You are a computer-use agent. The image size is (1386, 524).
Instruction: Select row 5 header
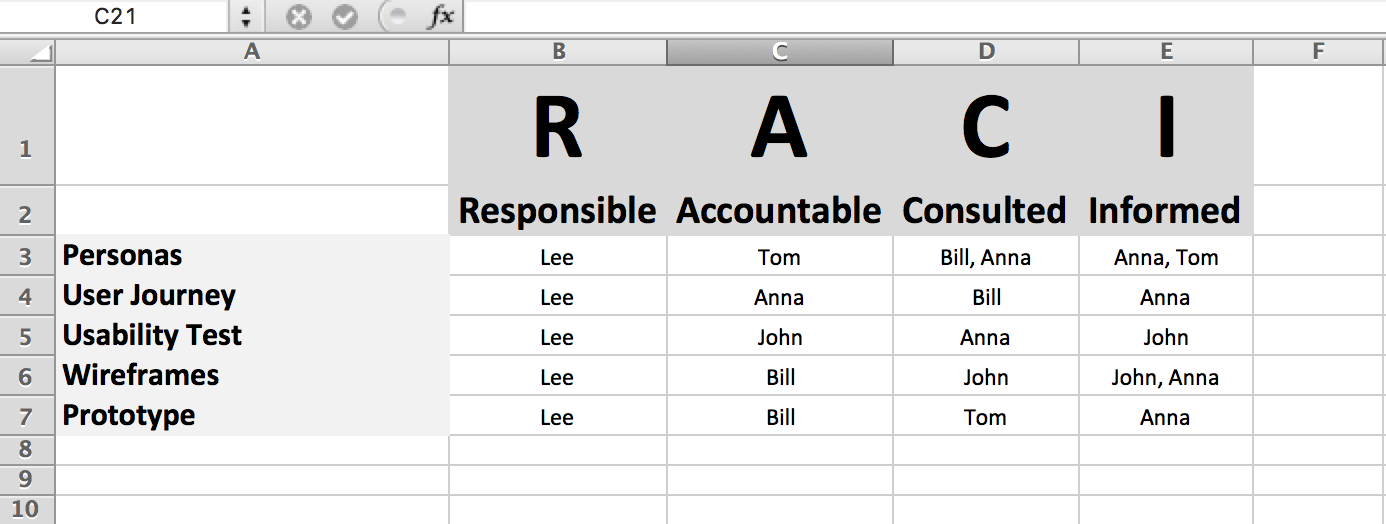pyautogui.click(x=26, y=336)
